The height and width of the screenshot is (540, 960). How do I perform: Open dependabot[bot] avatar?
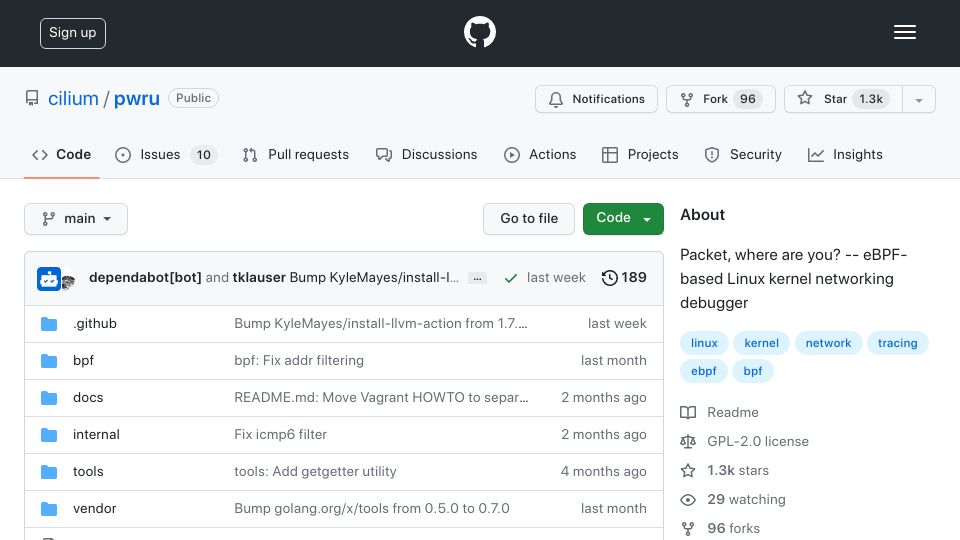pyautogui.click(x=48, y=279)
